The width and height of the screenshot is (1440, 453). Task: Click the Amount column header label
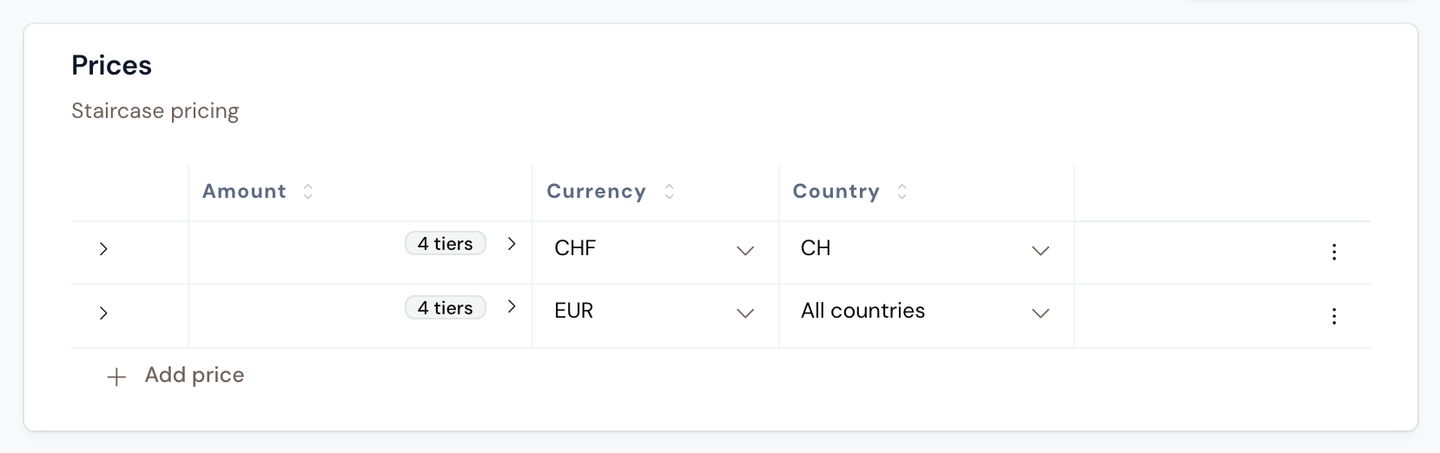[244, 191]
